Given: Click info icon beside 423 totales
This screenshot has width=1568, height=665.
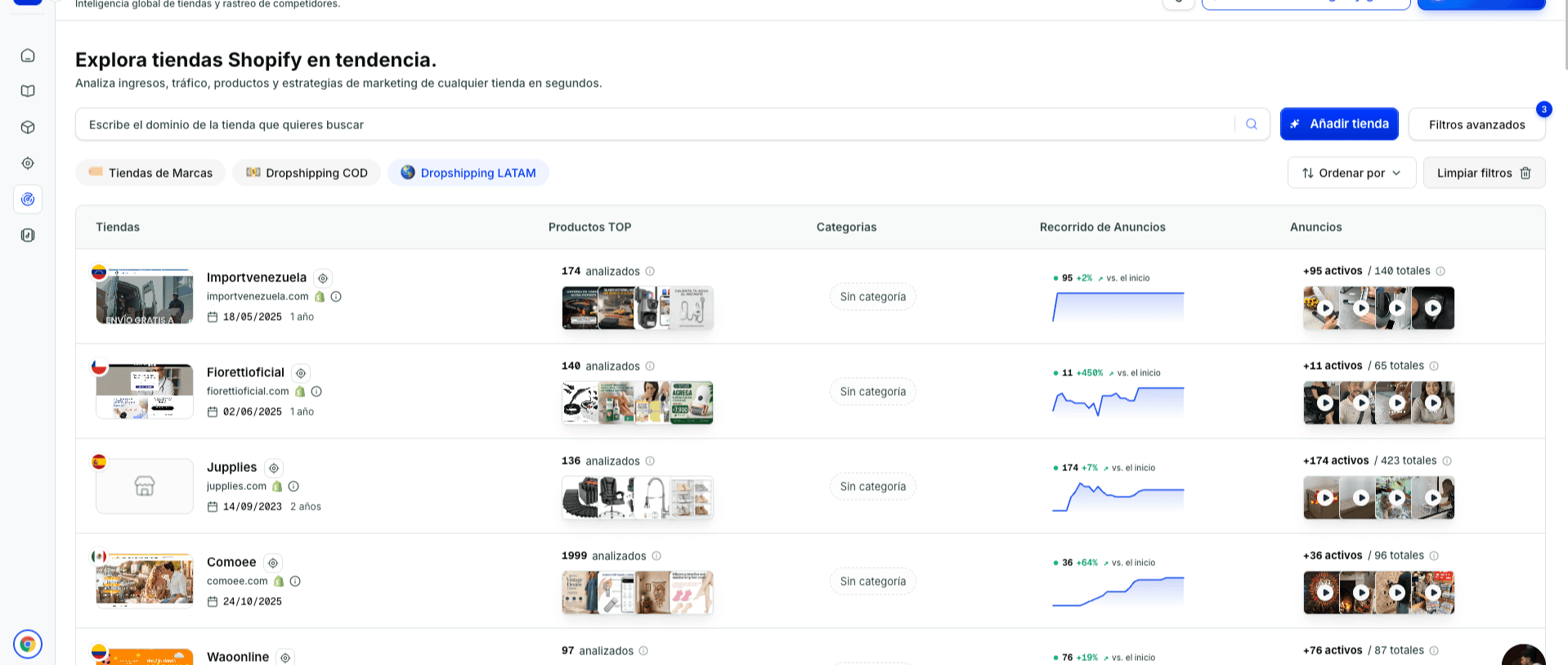Looking at the screenshot, I should [x=1447, y=461].
